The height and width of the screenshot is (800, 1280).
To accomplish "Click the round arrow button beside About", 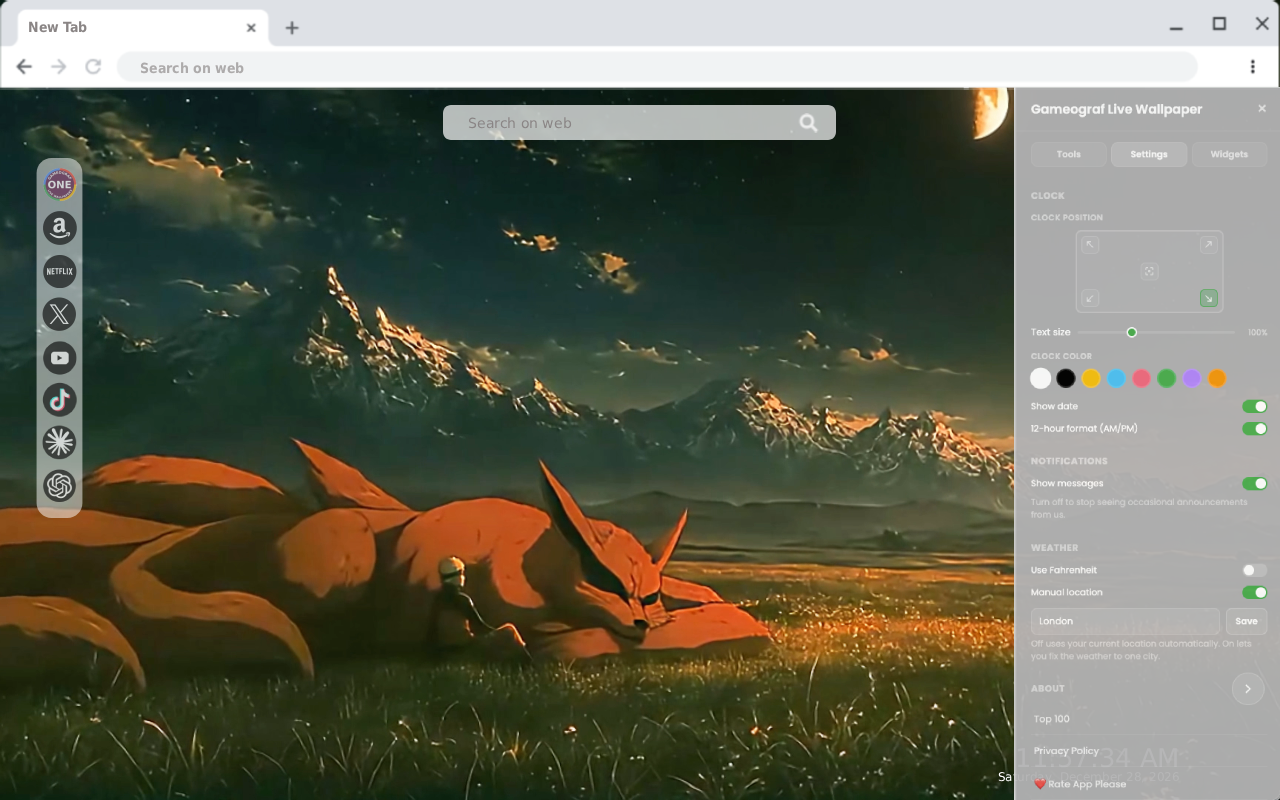I will [1248, 688].
